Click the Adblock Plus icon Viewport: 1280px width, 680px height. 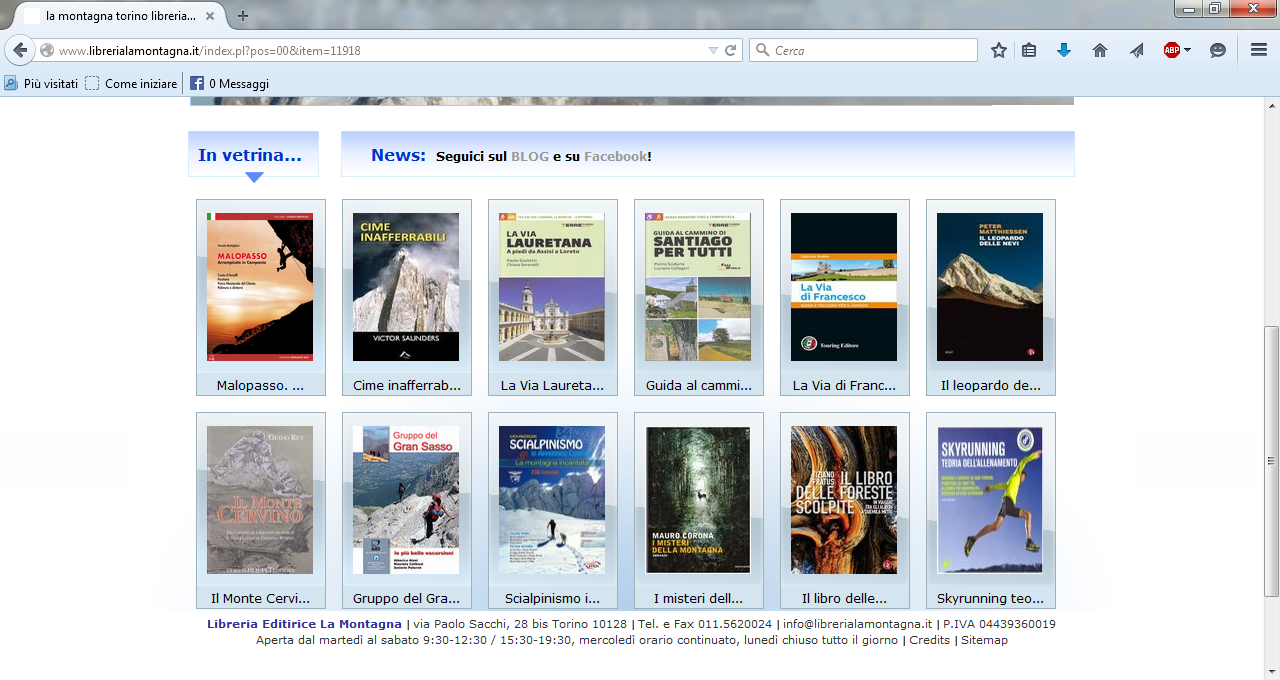pos(1171,51)
